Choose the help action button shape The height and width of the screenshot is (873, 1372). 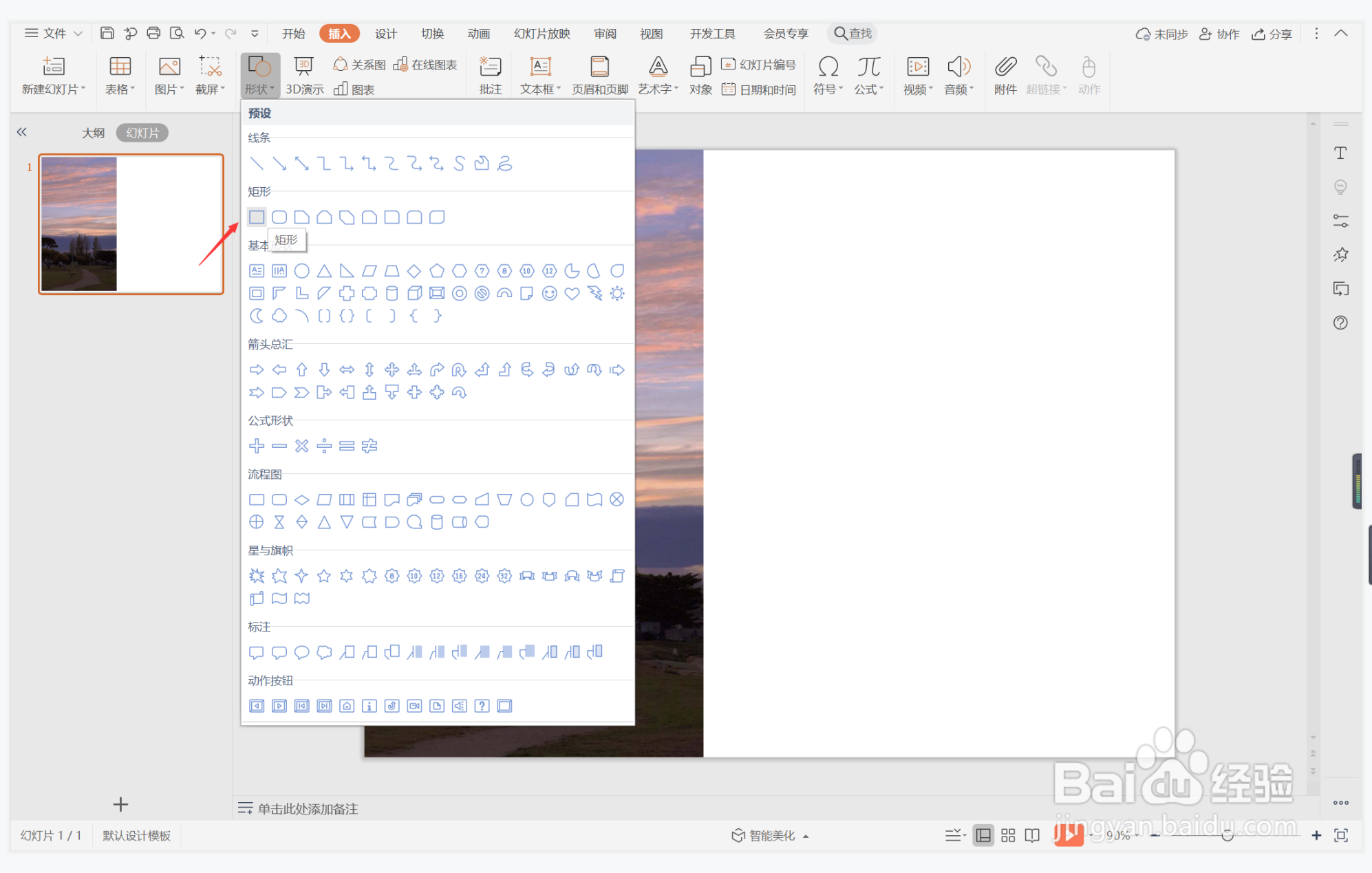pos(482,706)
